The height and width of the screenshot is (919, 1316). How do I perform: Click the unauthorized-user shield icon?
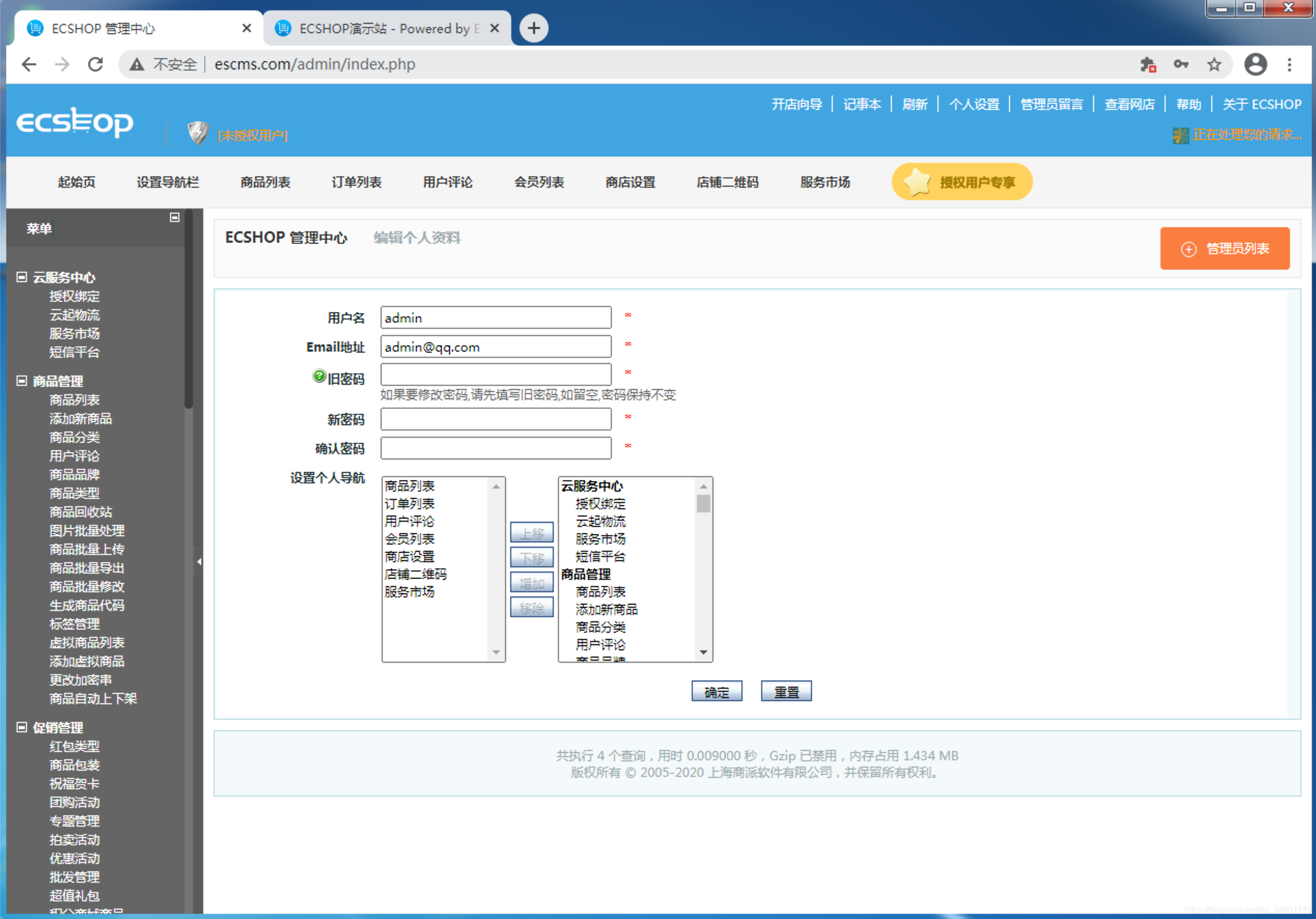point(198,133)
